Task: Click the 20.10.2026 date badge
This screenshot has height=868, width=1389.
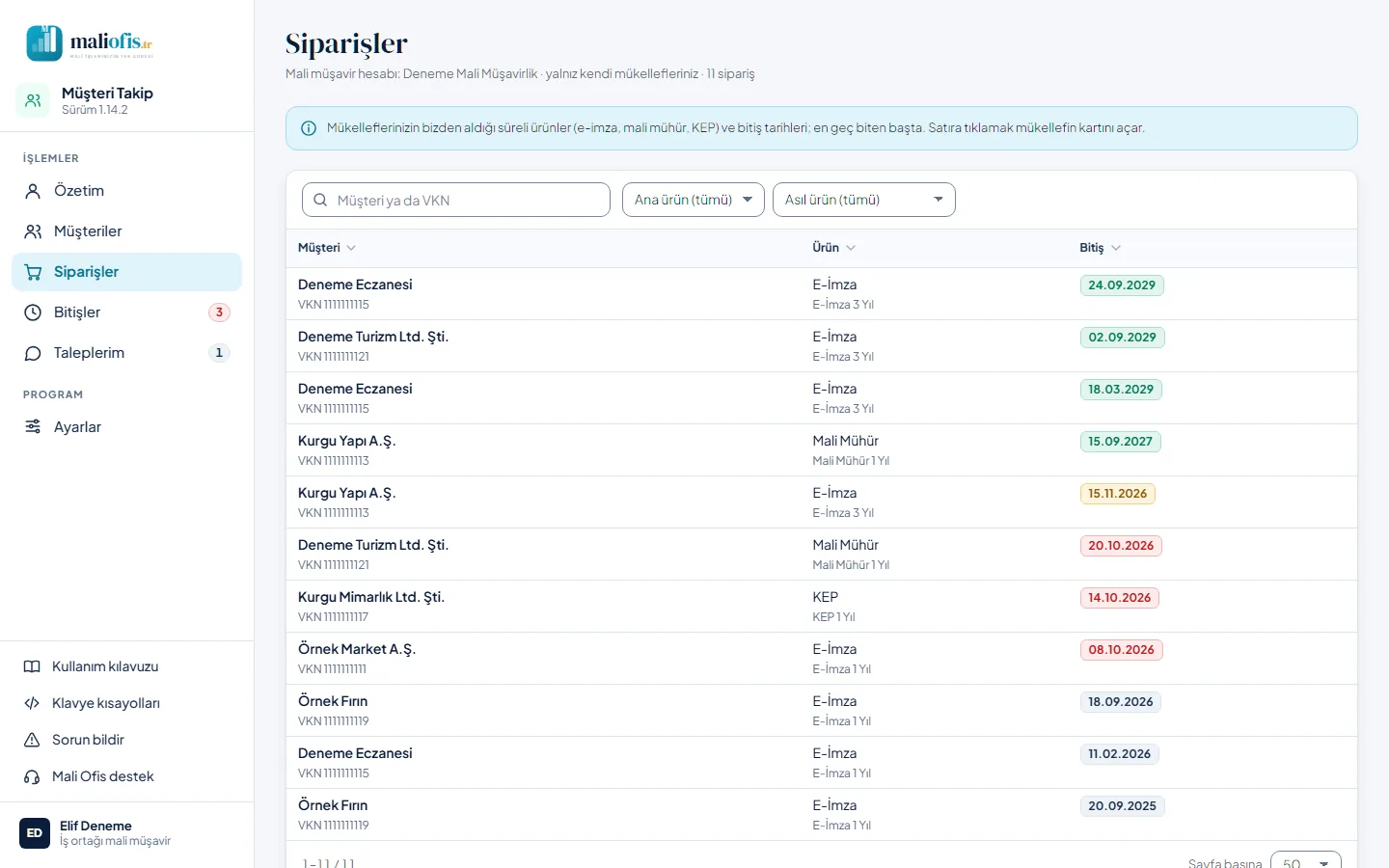Action: click(1121, 546)
